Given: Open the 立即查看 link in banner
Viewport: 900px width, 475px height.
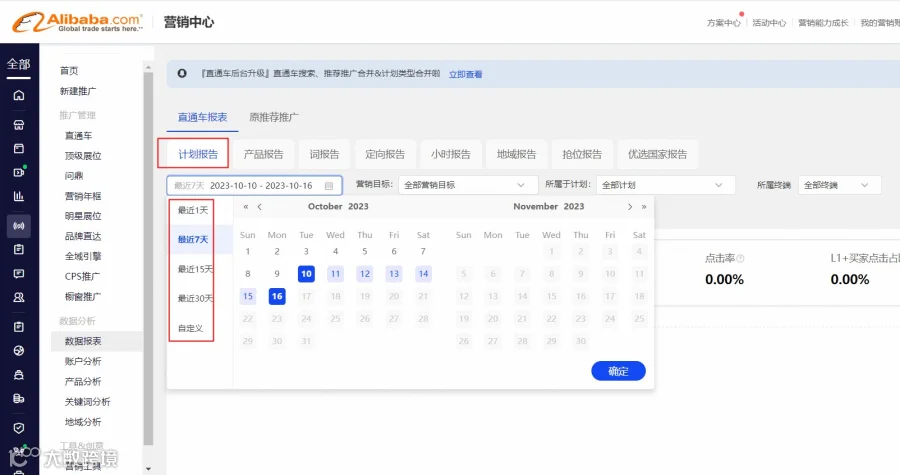Looking at the screenshot, I should coord(465,74).
